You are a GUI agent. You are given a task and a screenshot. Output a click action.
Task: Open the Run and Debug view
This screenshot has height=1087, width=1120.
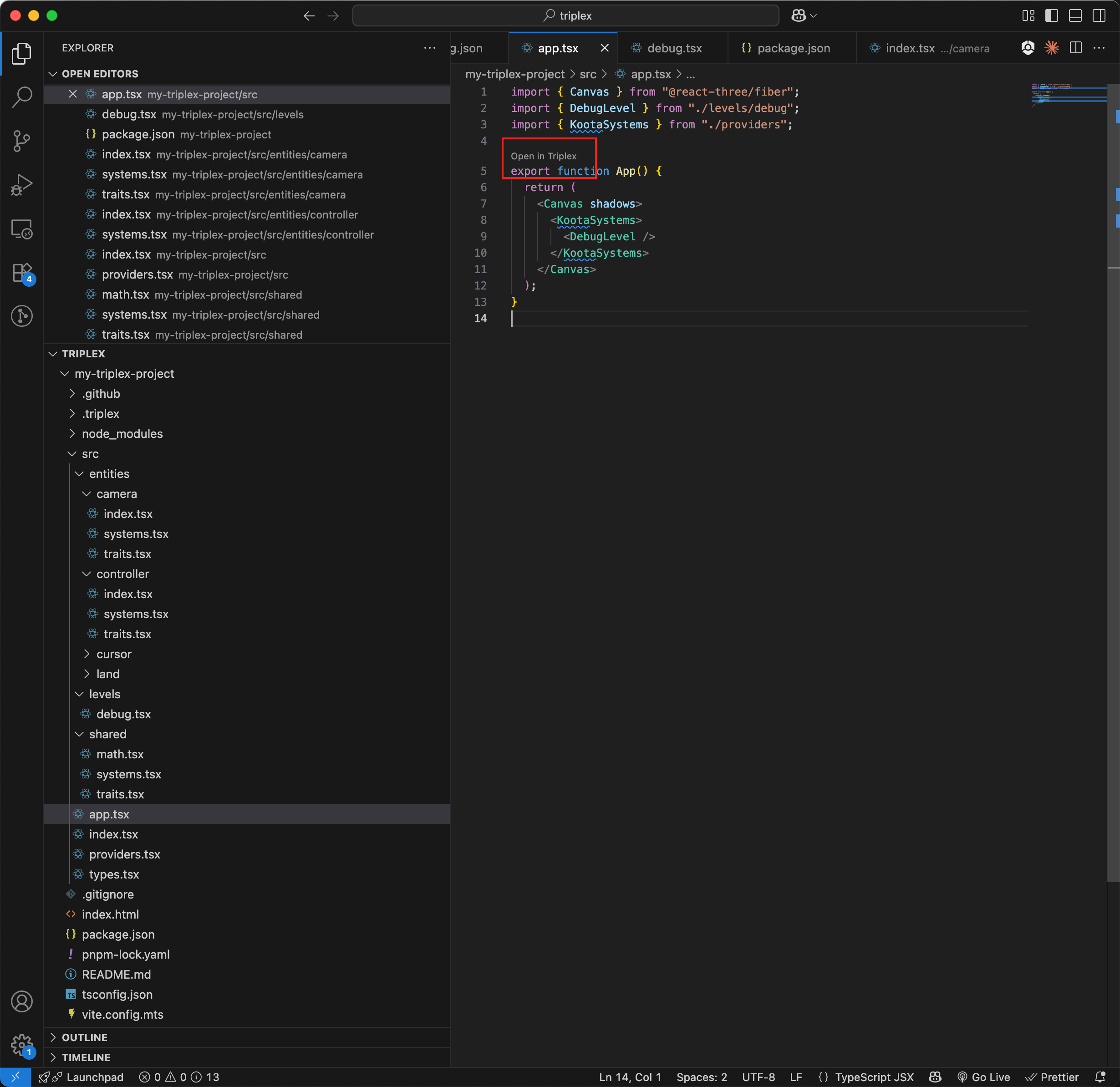[22, 184]
